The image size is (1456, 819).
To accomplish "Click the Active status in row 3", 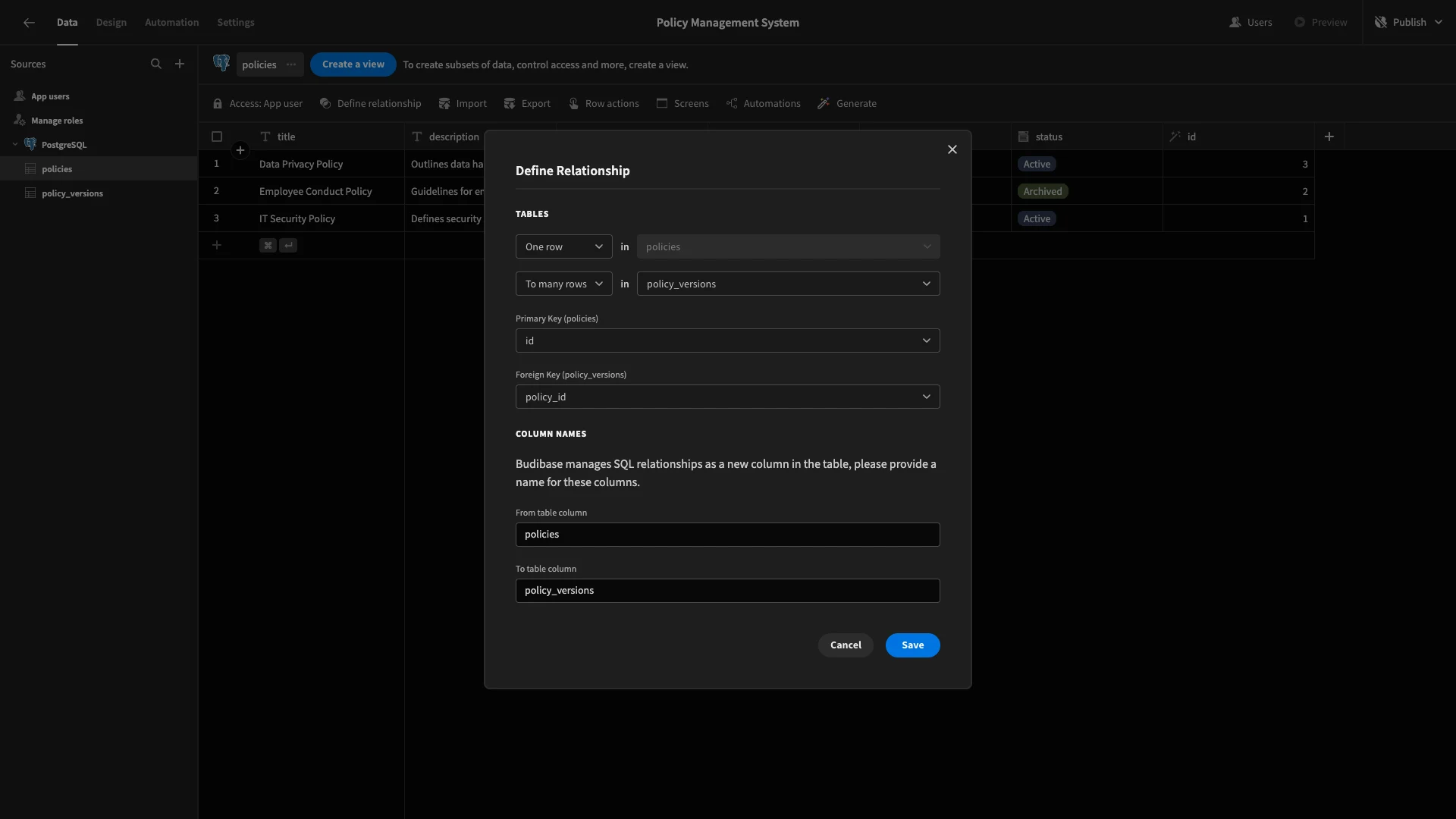I will click(x=1037, y=218).
